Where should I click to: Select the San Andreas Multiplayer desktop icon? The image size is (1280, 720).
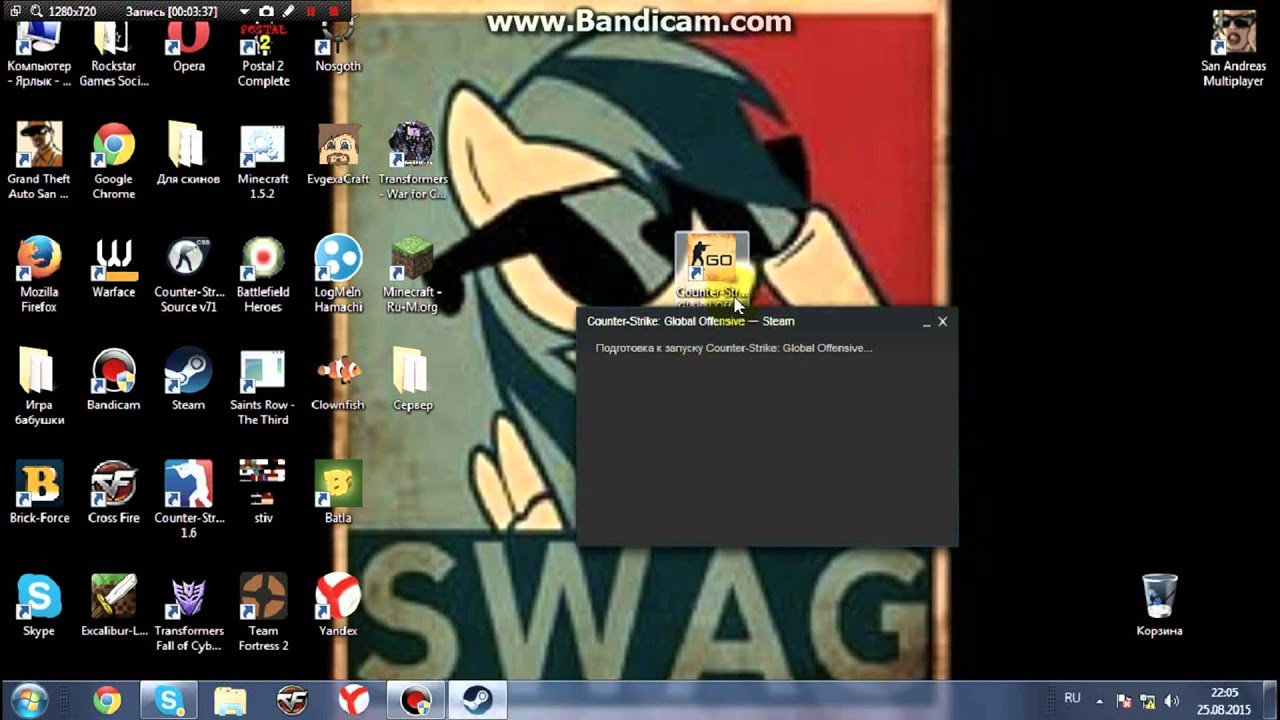click(1233, 49)
